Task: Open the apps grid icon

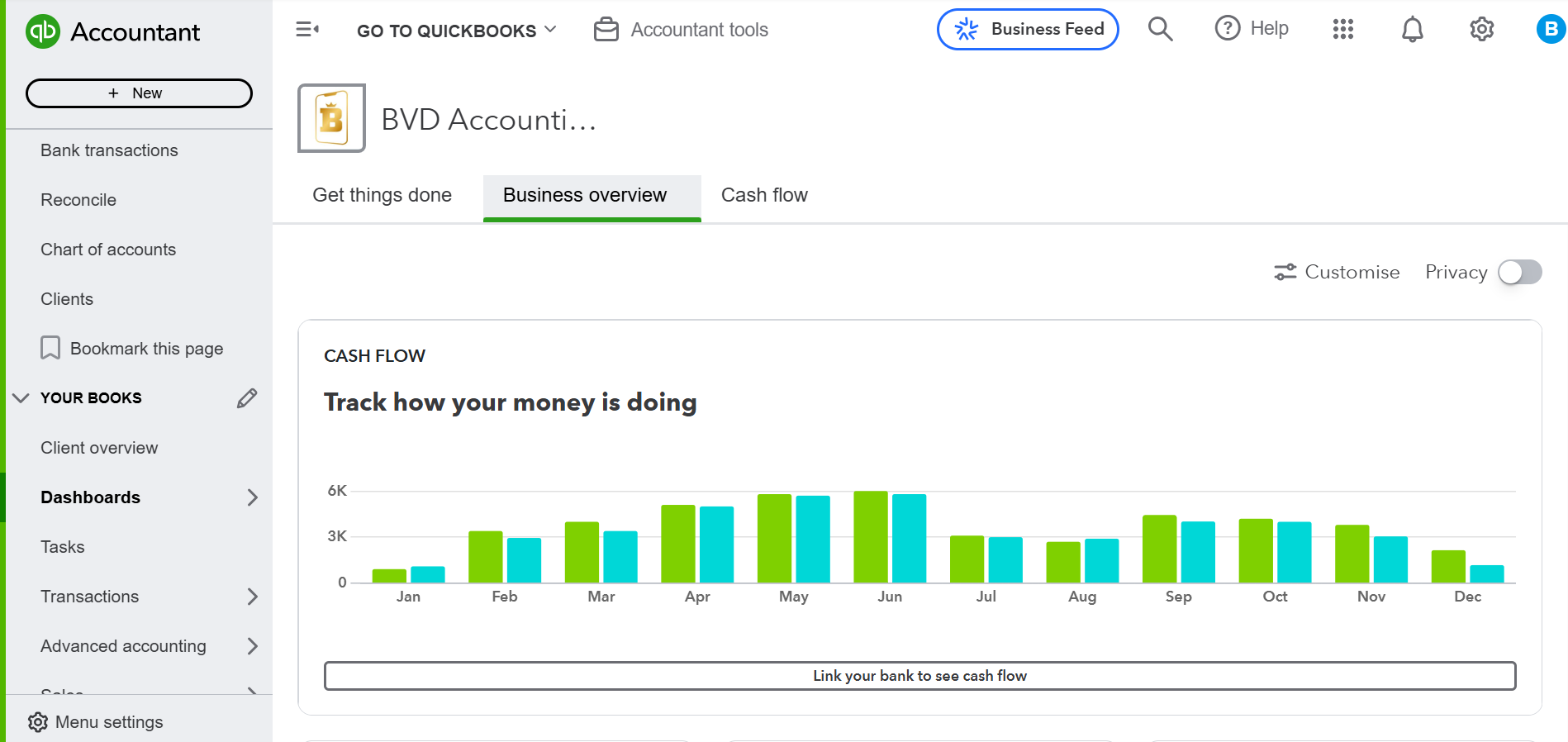Action: point(1343,30)
